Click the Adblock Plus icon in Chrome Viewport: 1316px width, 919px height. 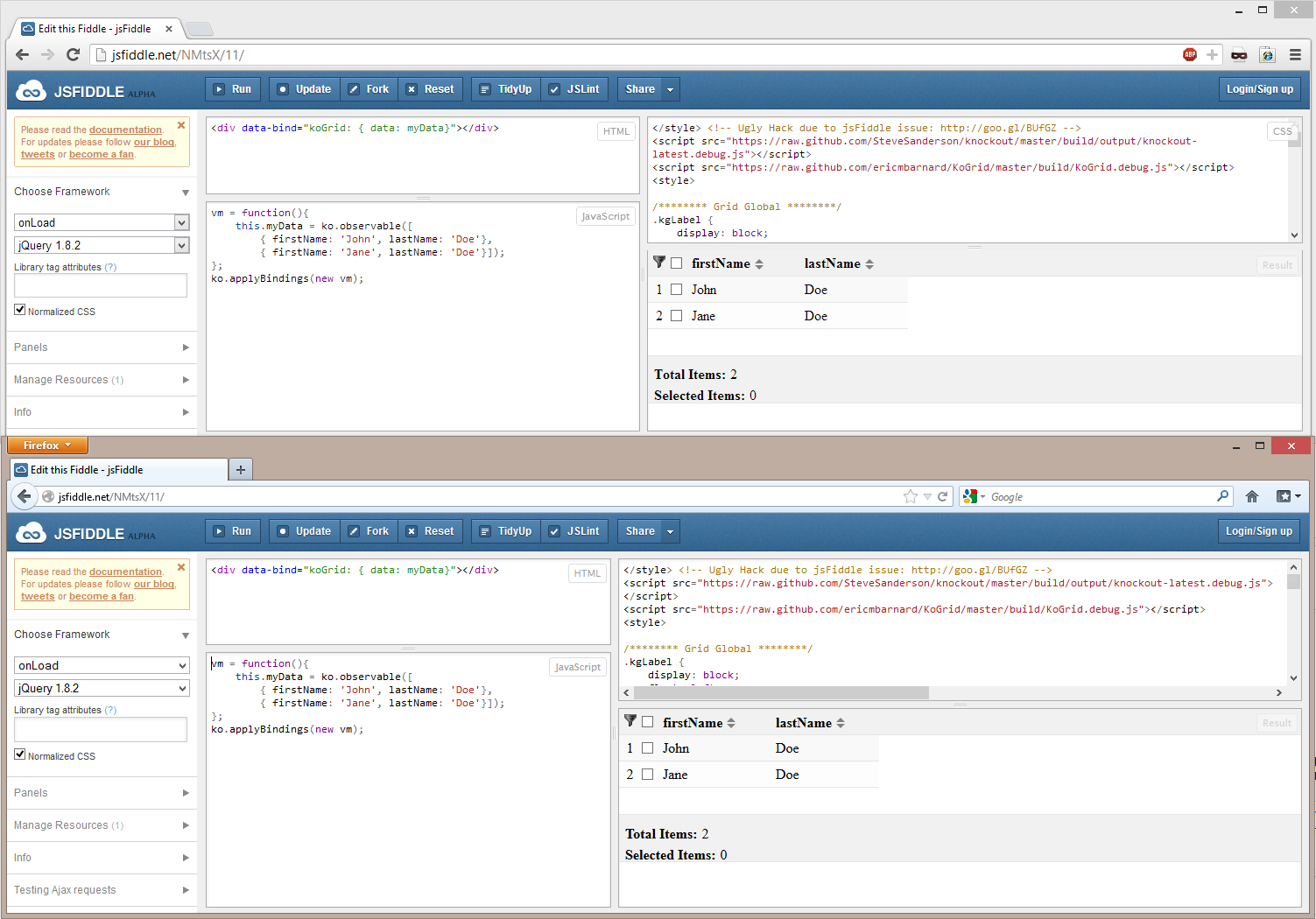click(x=1190, y=54)
